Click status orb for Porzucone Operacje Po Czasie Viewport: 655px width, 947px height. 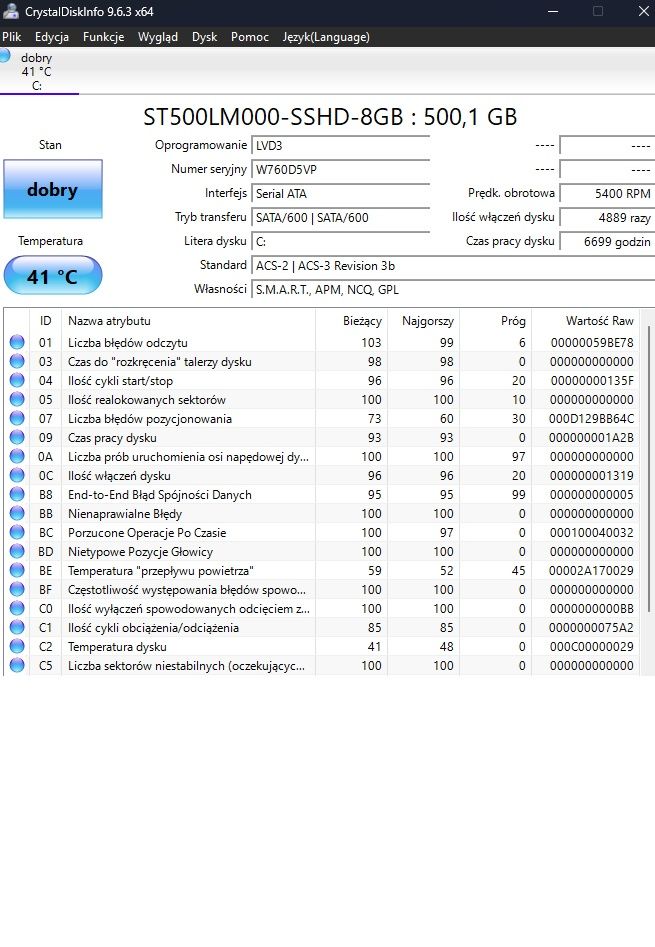click(x=17, y=532)
